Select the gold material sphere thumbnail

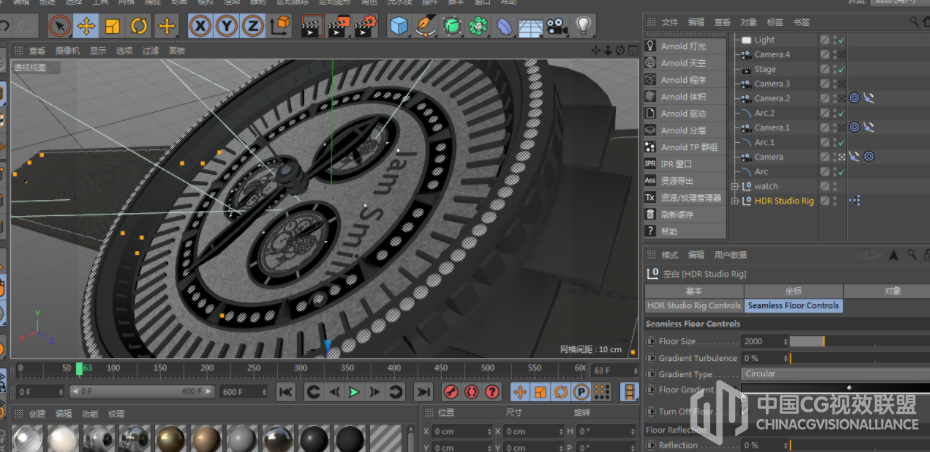[171, 438]
